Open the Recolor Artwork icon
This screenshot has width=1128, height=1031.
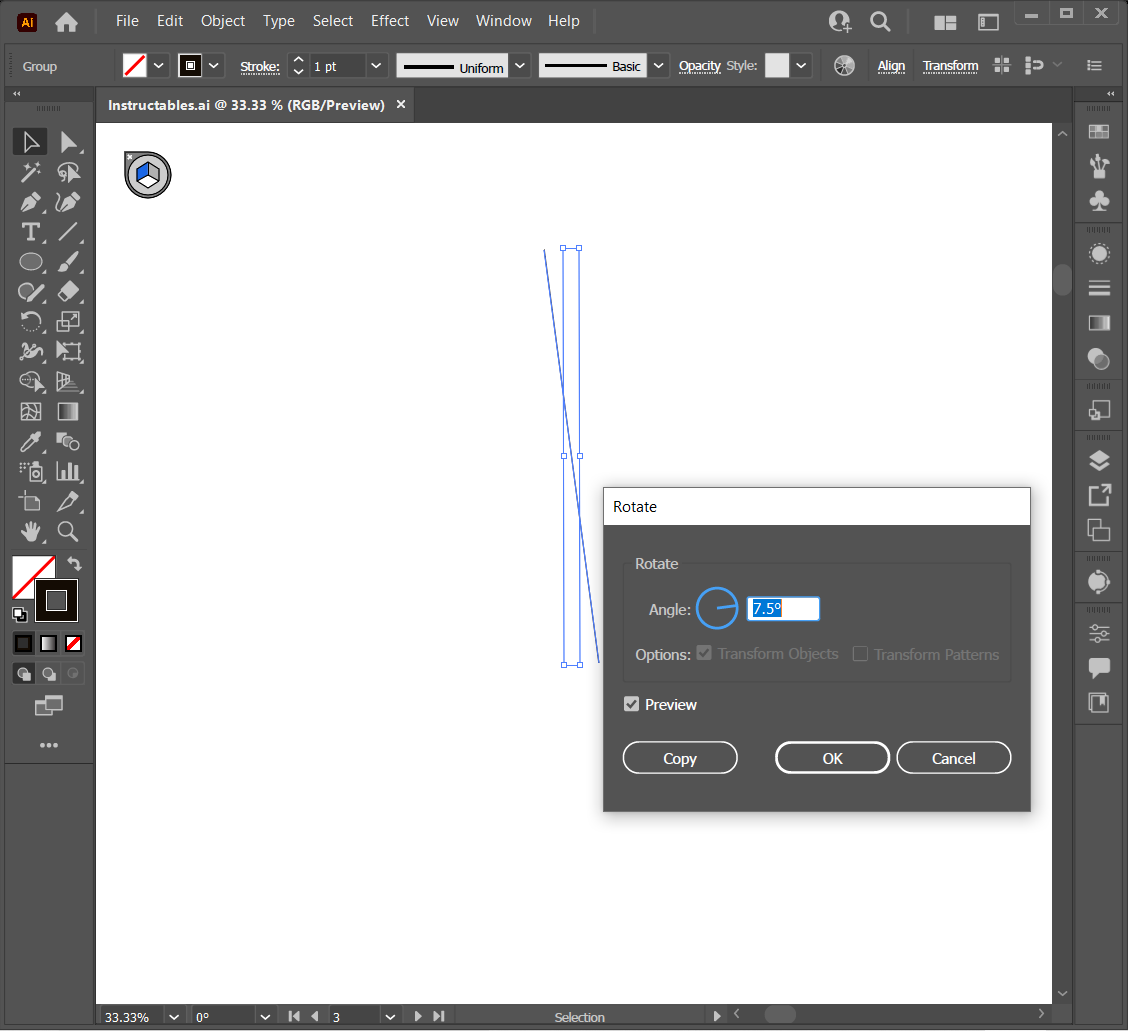[x=844, y=65]
